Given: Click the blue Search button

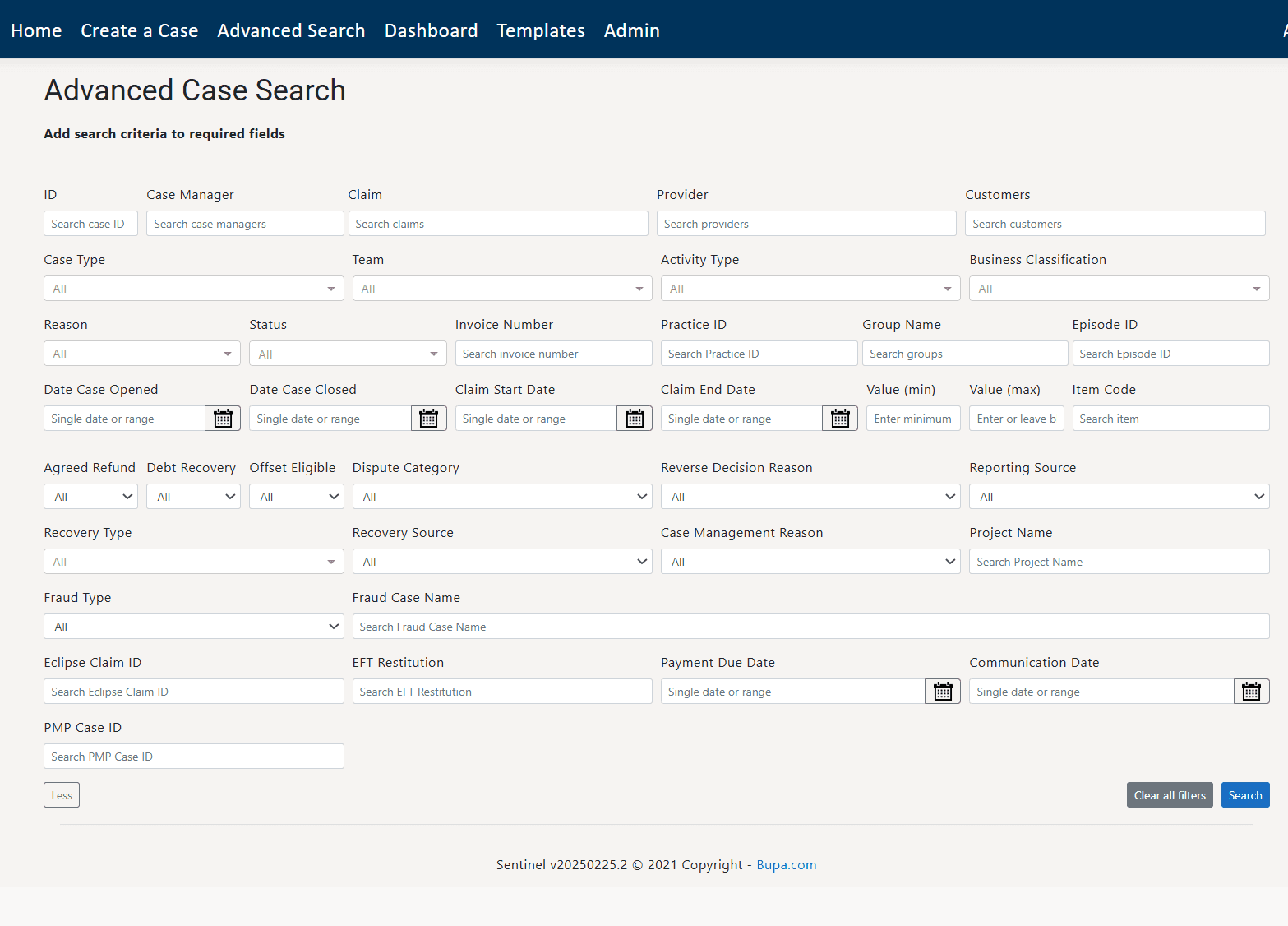Looking at the screenshot, I should (x=1244, y=795).
